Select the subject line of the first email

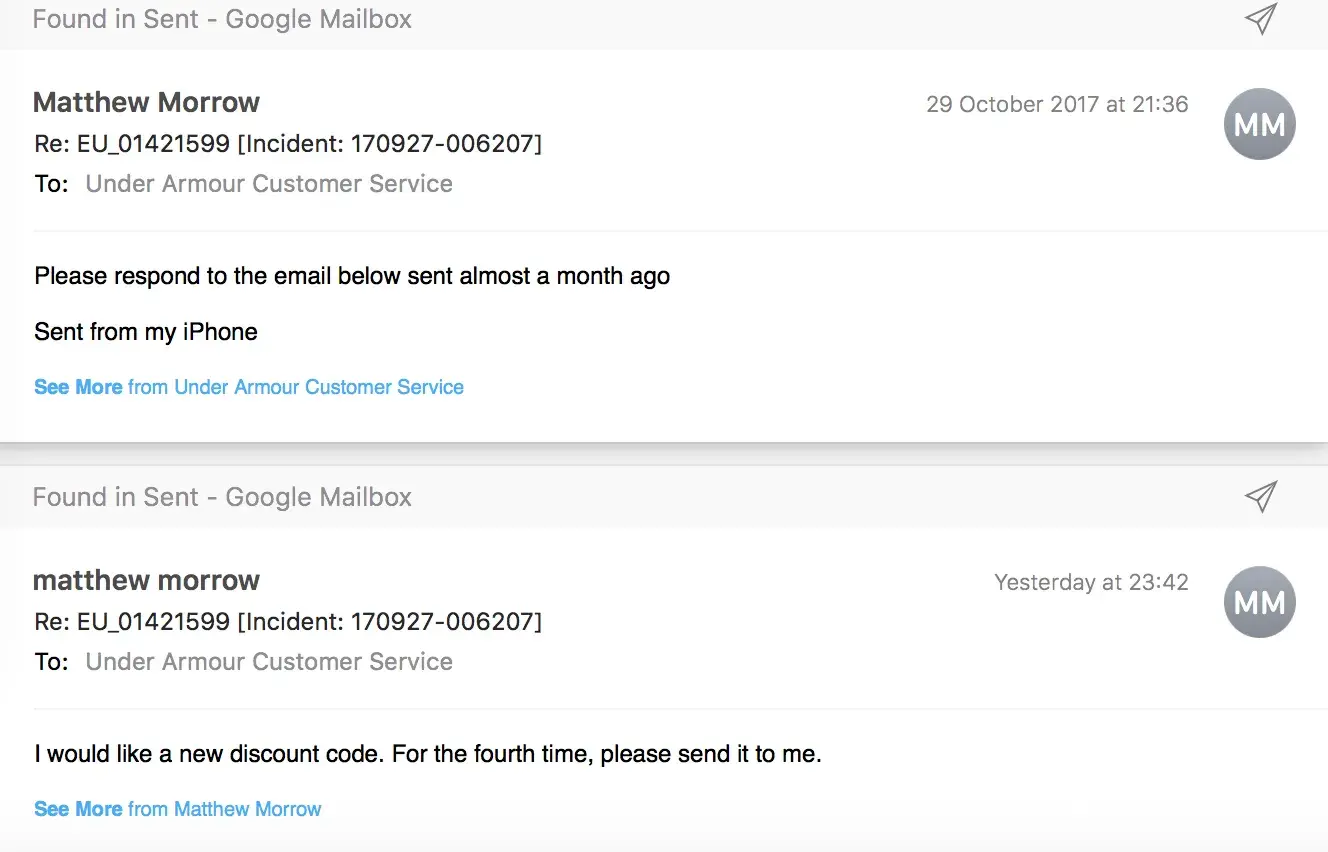288,144
